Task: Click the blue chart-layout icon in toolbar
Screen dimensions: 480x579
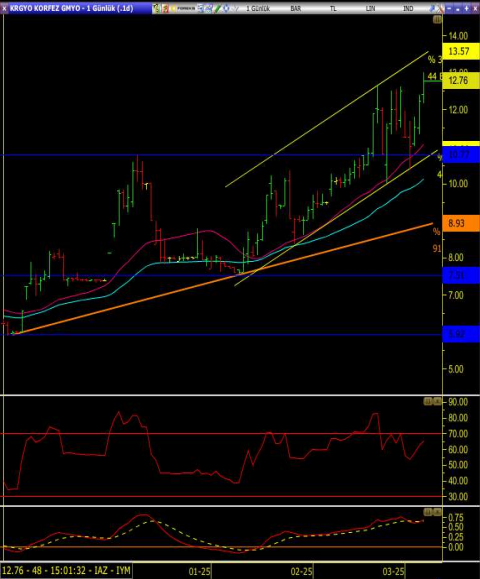Action: tap(200, 8)
